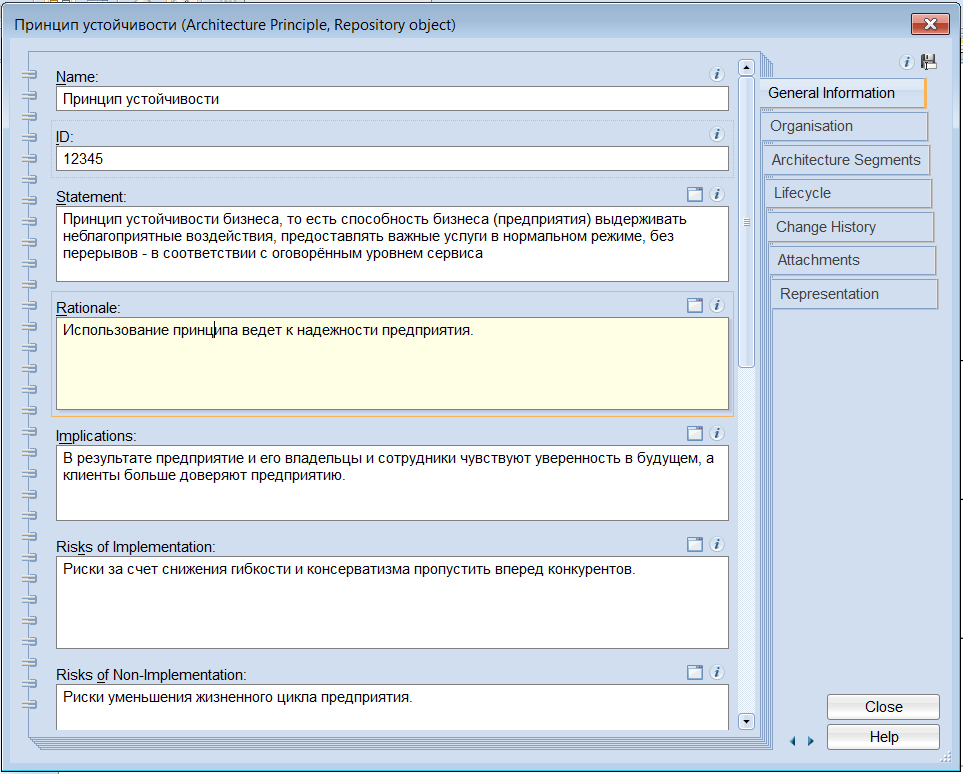Image resolution: width=963 pixels, height=774 pixels.
Task: Click the 'Name:' label
Action: [x=77, y=77]
